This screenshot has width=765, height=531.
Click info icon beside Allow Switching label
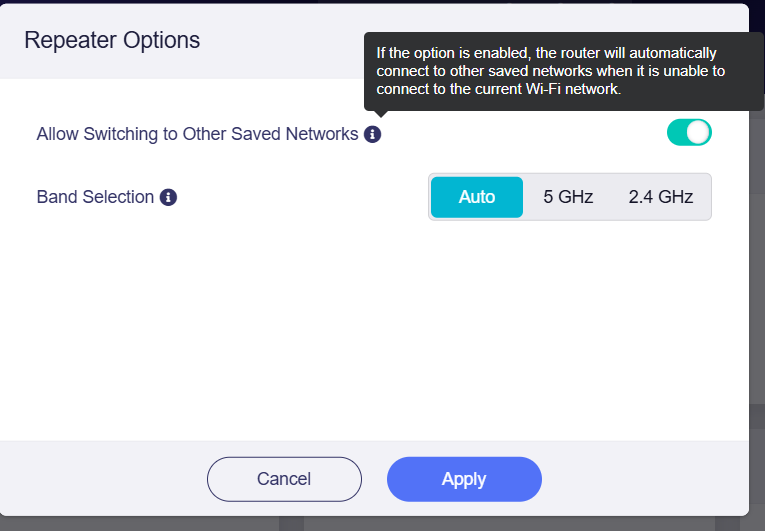click(372, 134)
